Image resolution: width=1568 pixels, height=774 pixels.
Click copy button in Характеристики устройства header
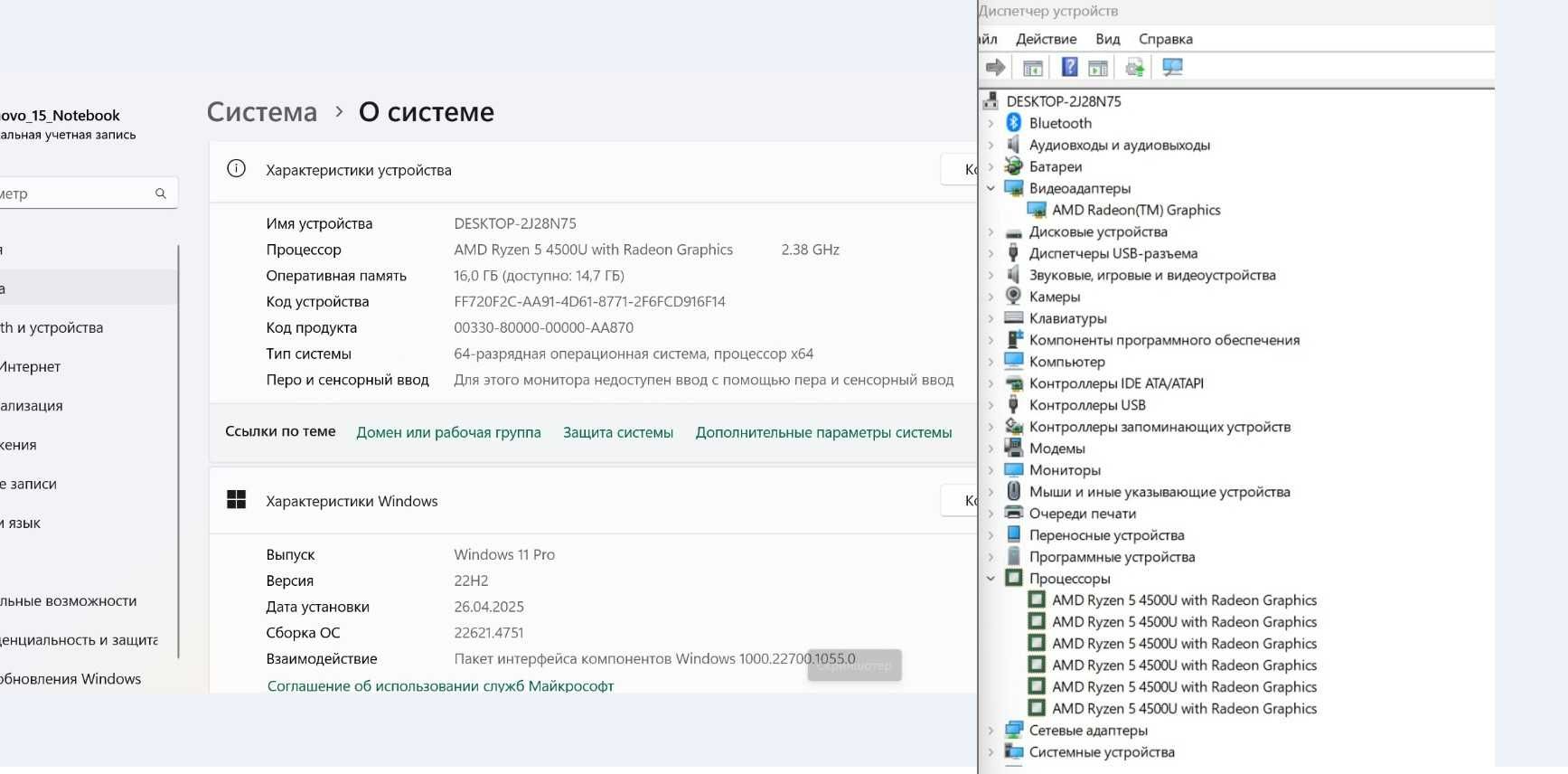(960, 169)
